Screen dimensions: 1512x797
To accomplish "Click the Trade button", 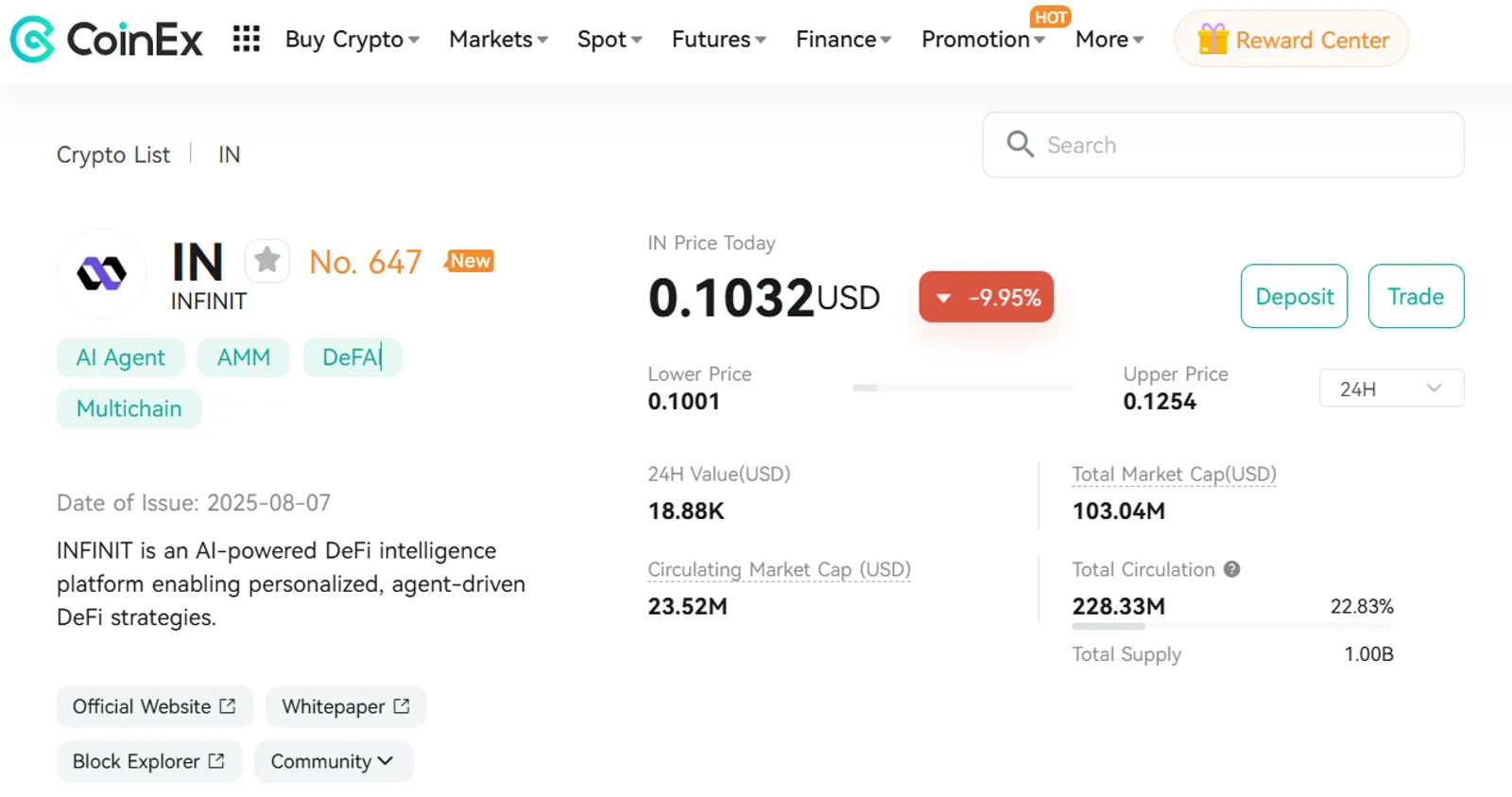I will point(1416,296).
